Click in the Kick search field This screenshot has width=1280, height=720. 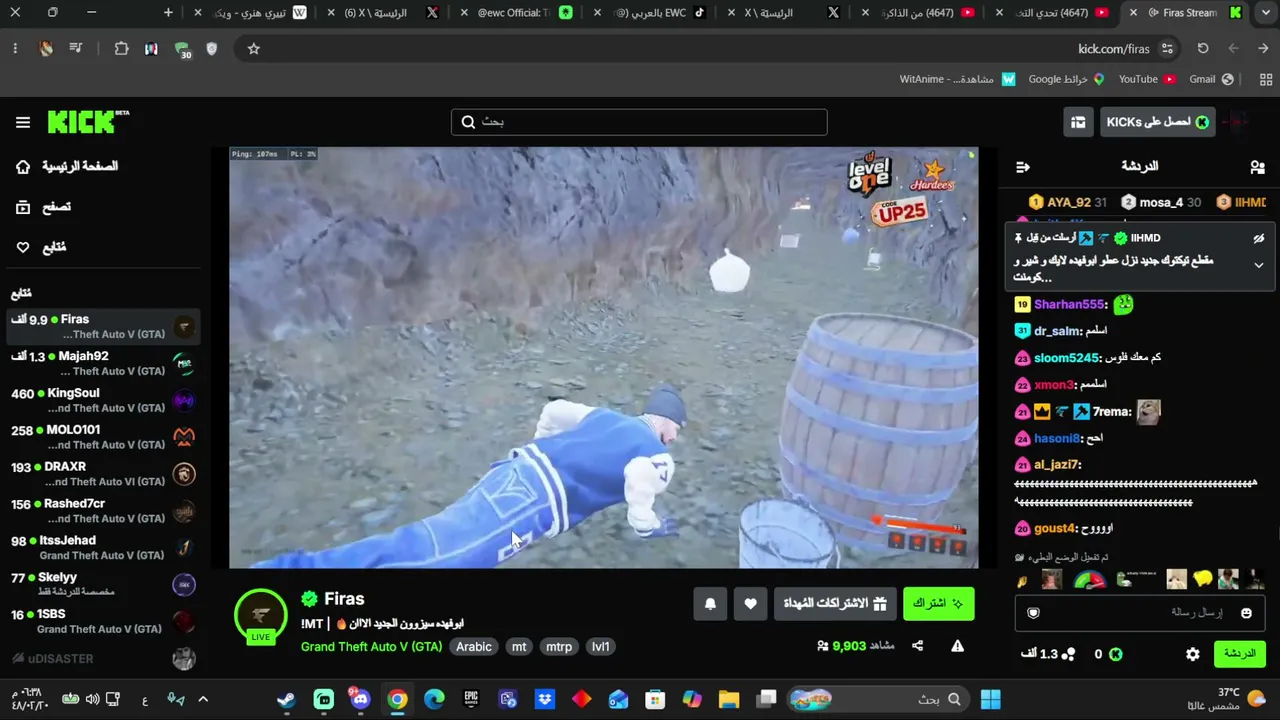[x=639, y=122]
